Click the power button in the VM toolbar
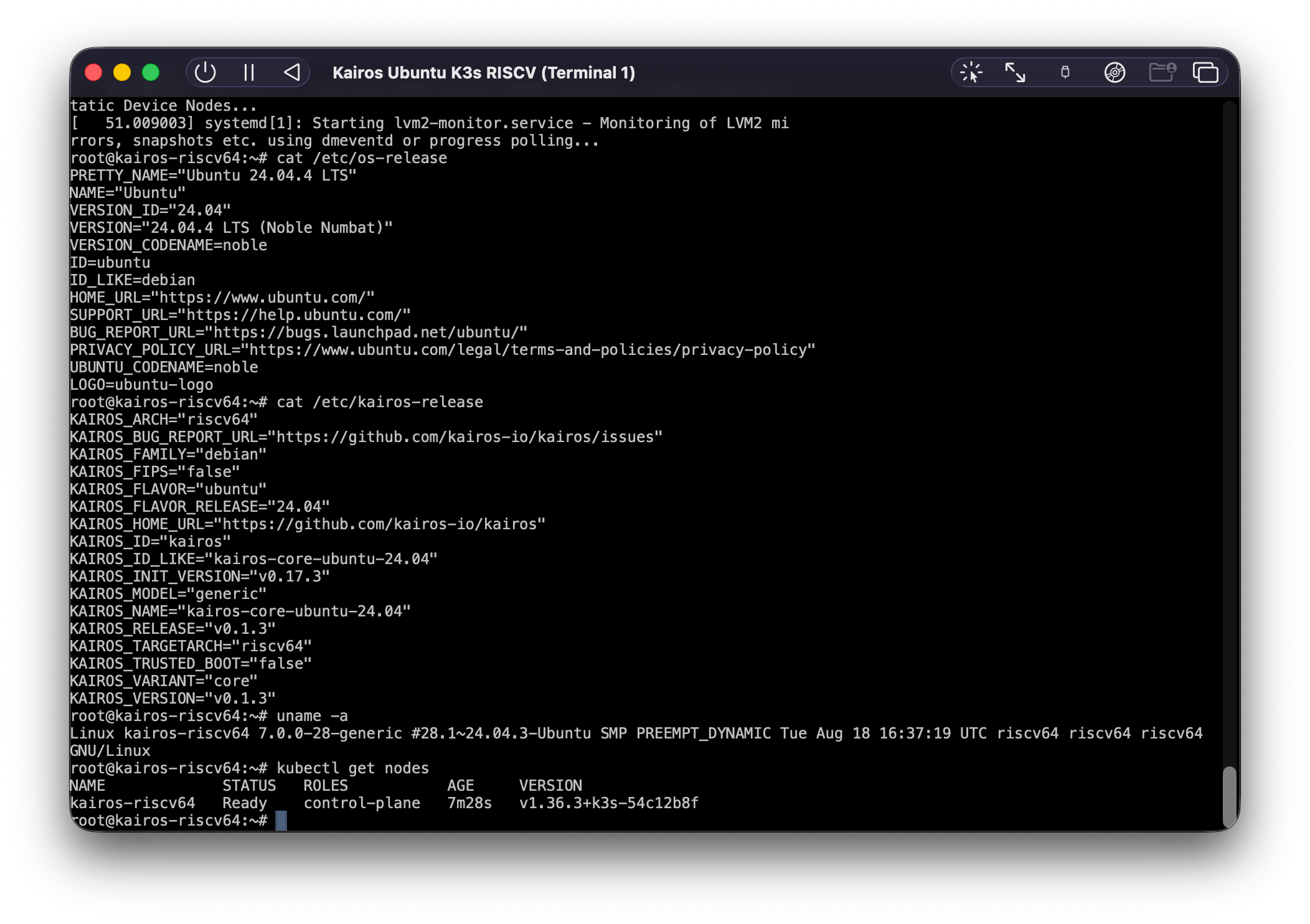Viewport: 1310px width, 924px height. pos(205,73)
